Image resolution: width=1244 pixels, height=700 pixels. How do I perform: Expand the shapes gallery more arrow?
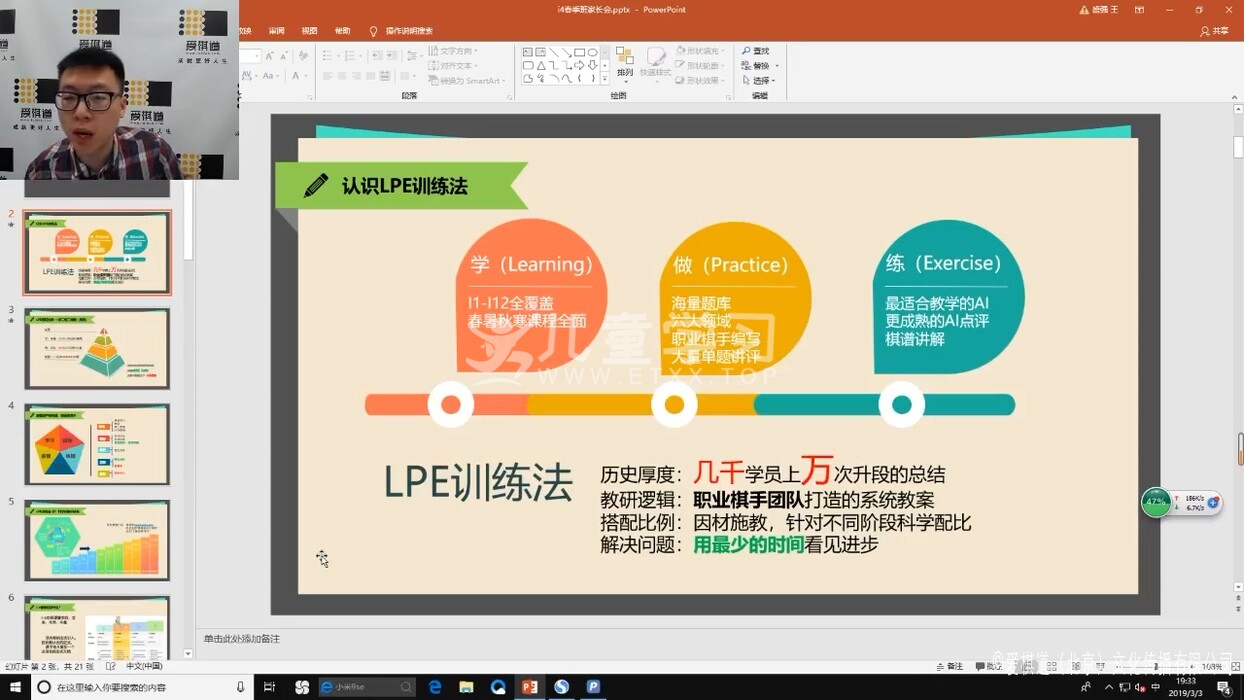(604, 78)
